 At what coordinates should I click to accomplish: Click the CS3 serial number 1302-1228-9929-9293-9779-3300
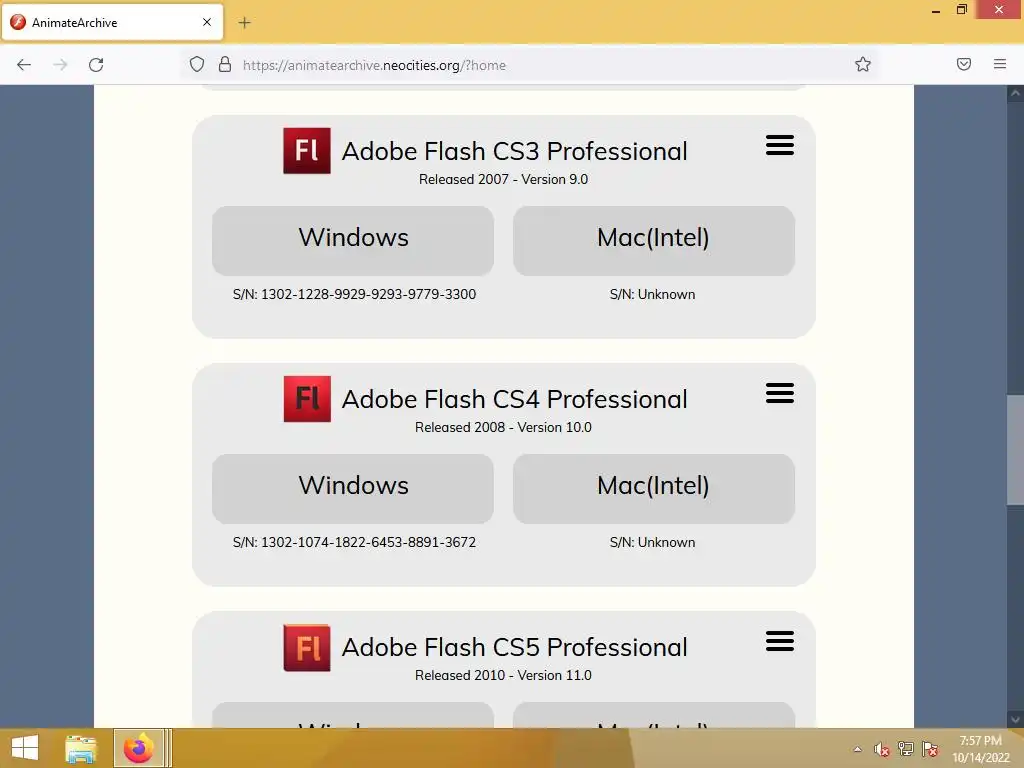368,295
